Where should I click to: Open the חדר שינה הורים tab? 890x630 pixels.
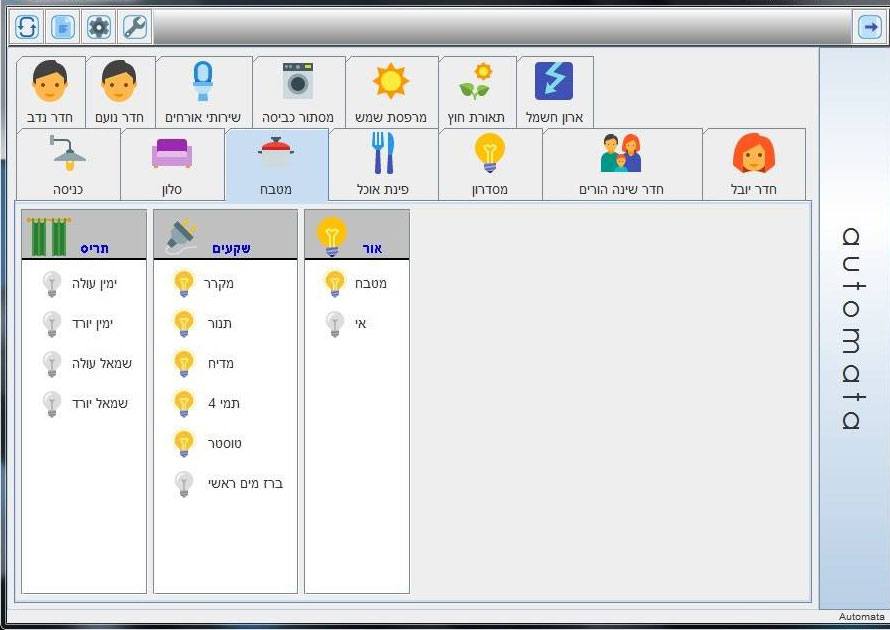(621, 165)
